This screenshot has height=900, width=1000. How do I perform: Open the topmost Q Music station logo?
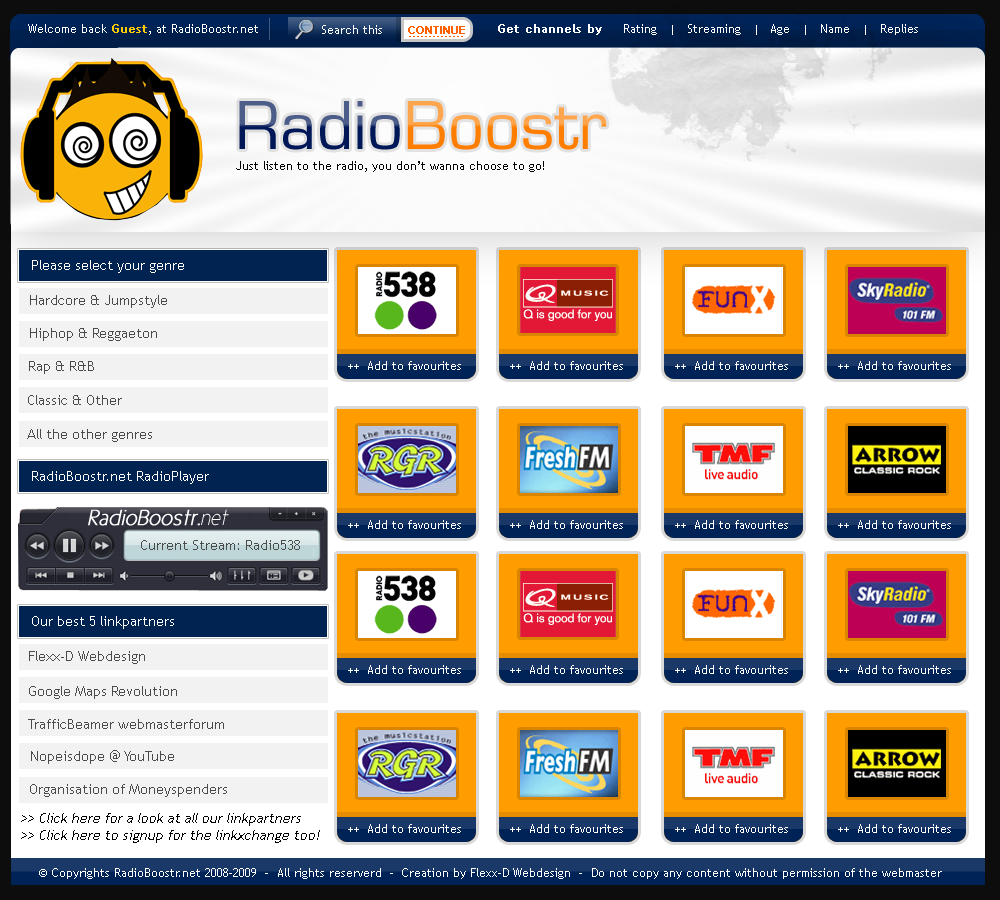pyautogui.click(x=568, y=300)
